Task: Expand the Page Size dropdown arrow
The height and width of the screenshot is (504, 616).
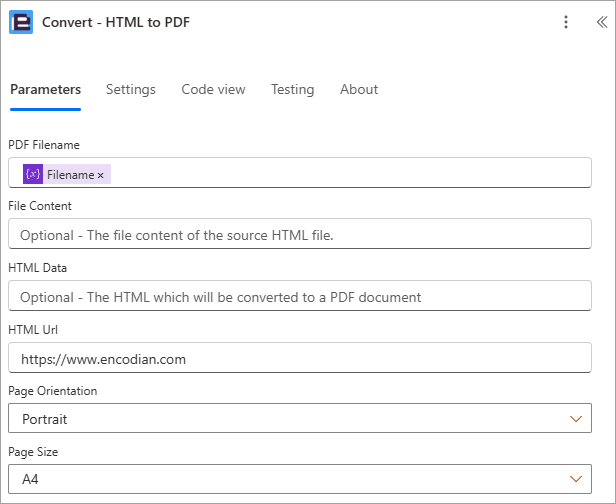Action: (x=576, y=479)
